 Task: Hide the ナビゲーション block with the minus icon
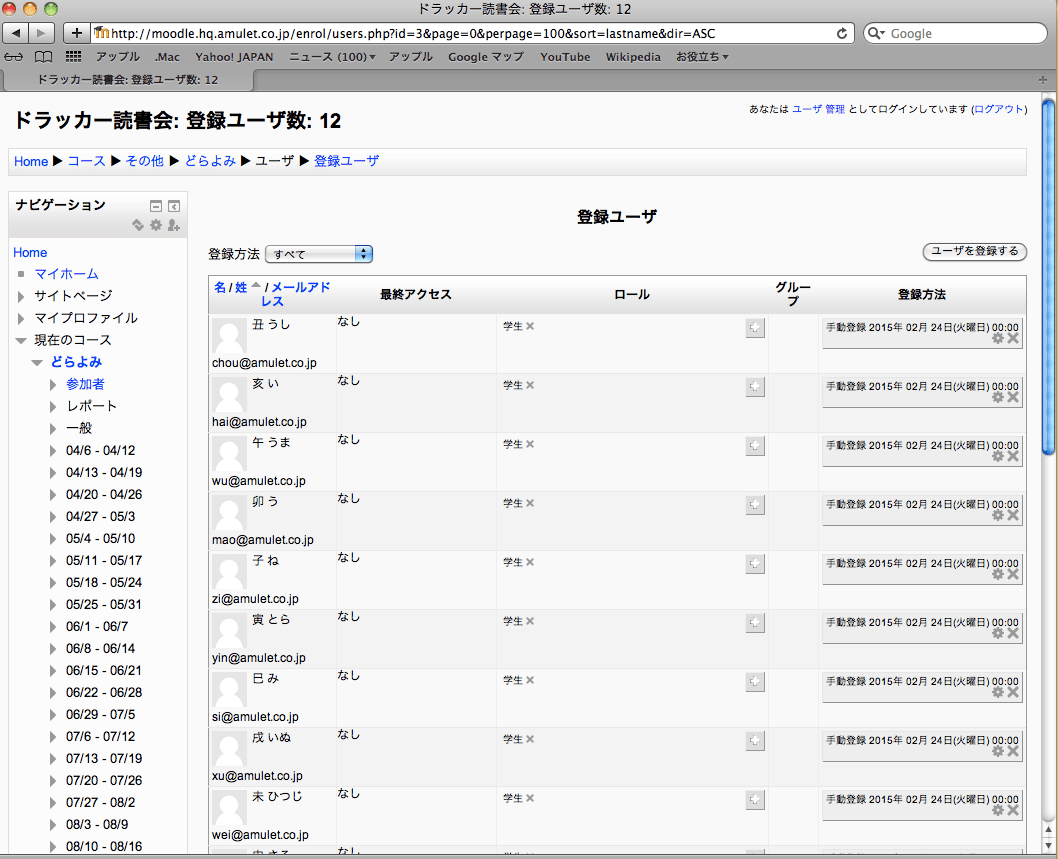point(156,206)
